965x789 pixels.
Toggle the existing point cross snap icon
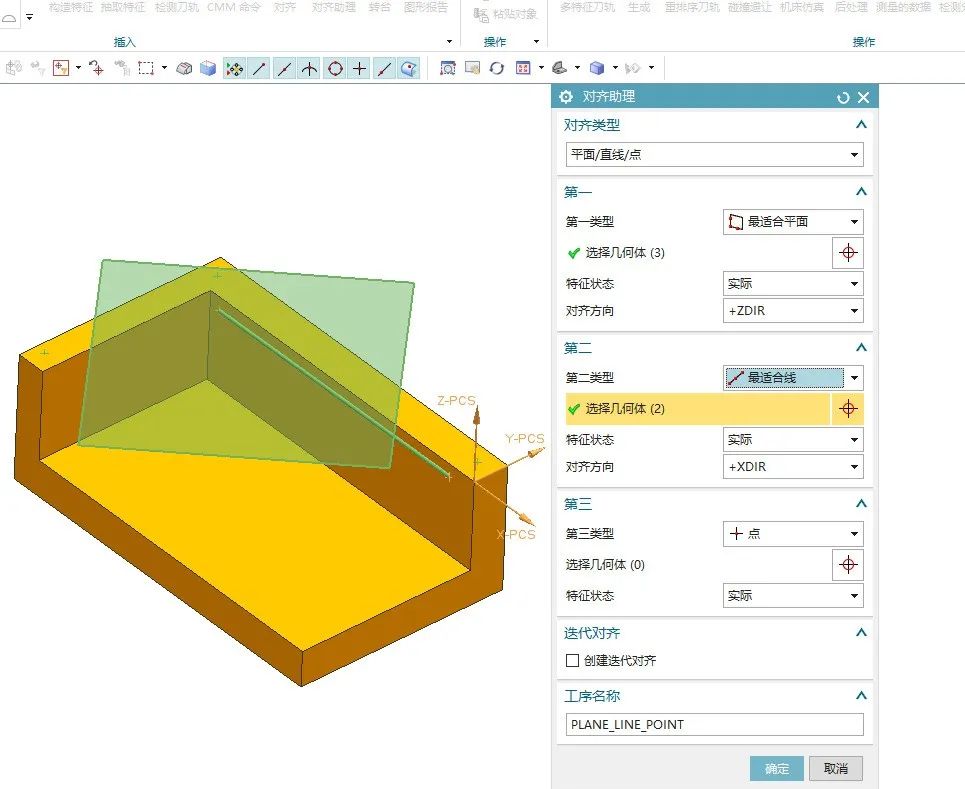pyautogui.click(x=359, y=68)
